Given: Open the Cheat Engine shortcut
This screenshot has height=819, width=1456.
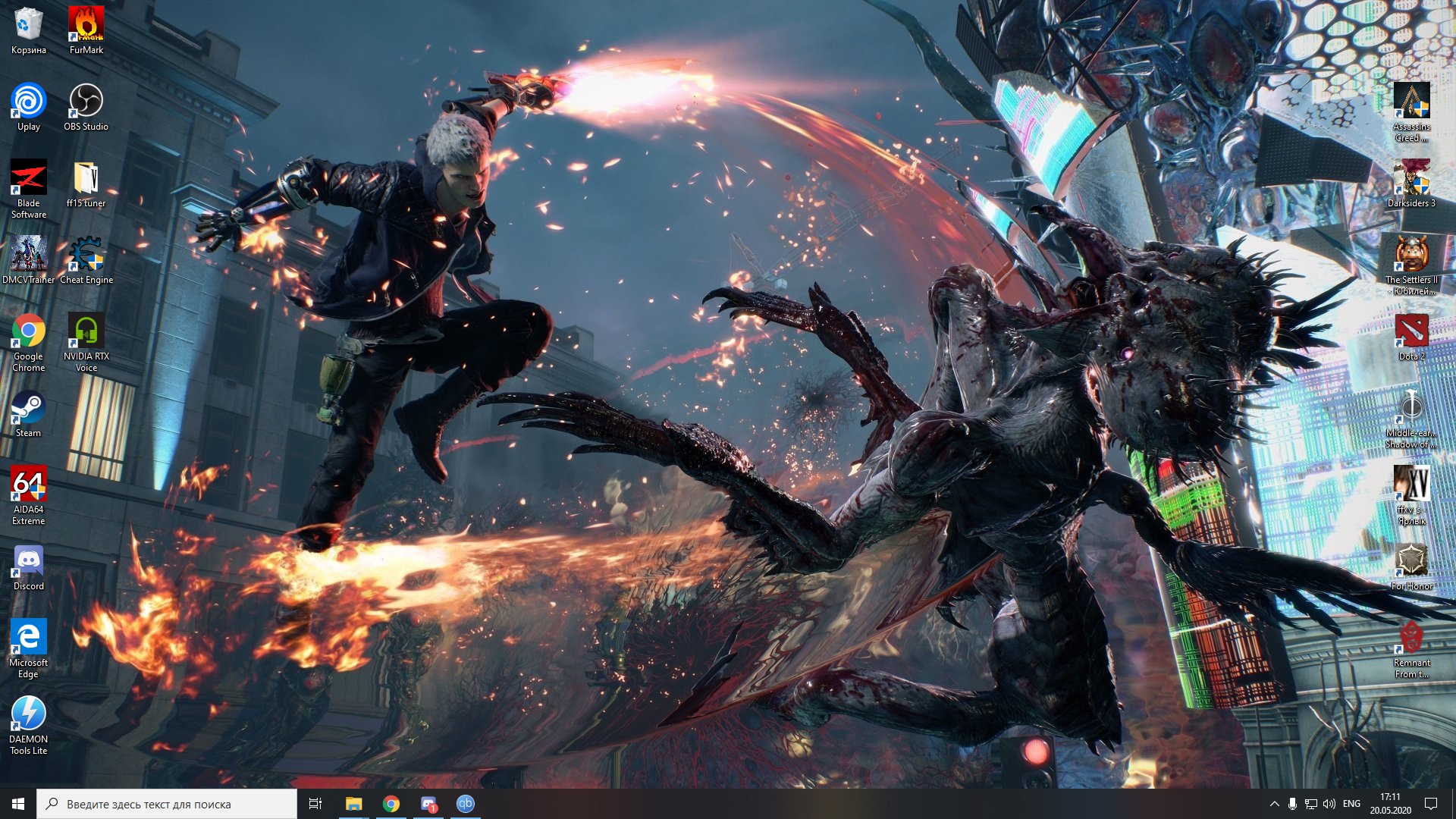Looking at the screenshot, I should pos(86,259).
